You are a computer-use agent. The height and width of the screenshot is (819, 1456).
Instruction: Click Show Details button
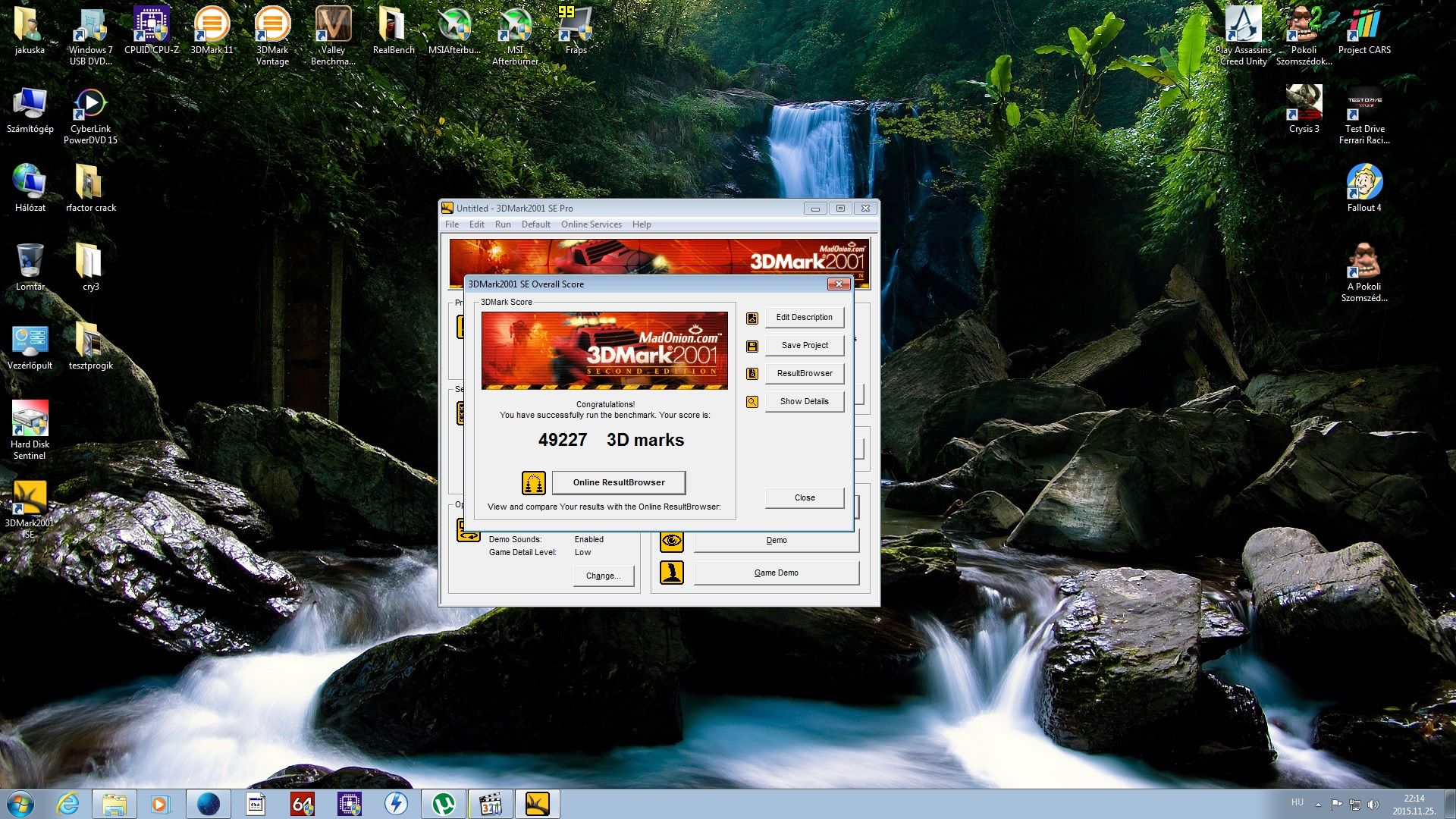coord(805,401)
